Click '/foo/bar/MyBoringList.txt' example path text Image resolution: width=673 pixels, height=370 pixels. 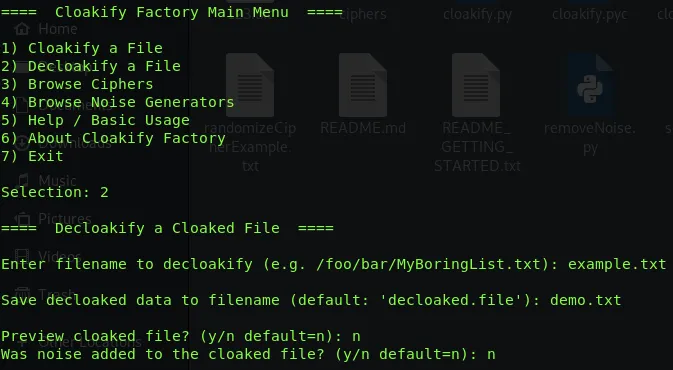point(428,264)
